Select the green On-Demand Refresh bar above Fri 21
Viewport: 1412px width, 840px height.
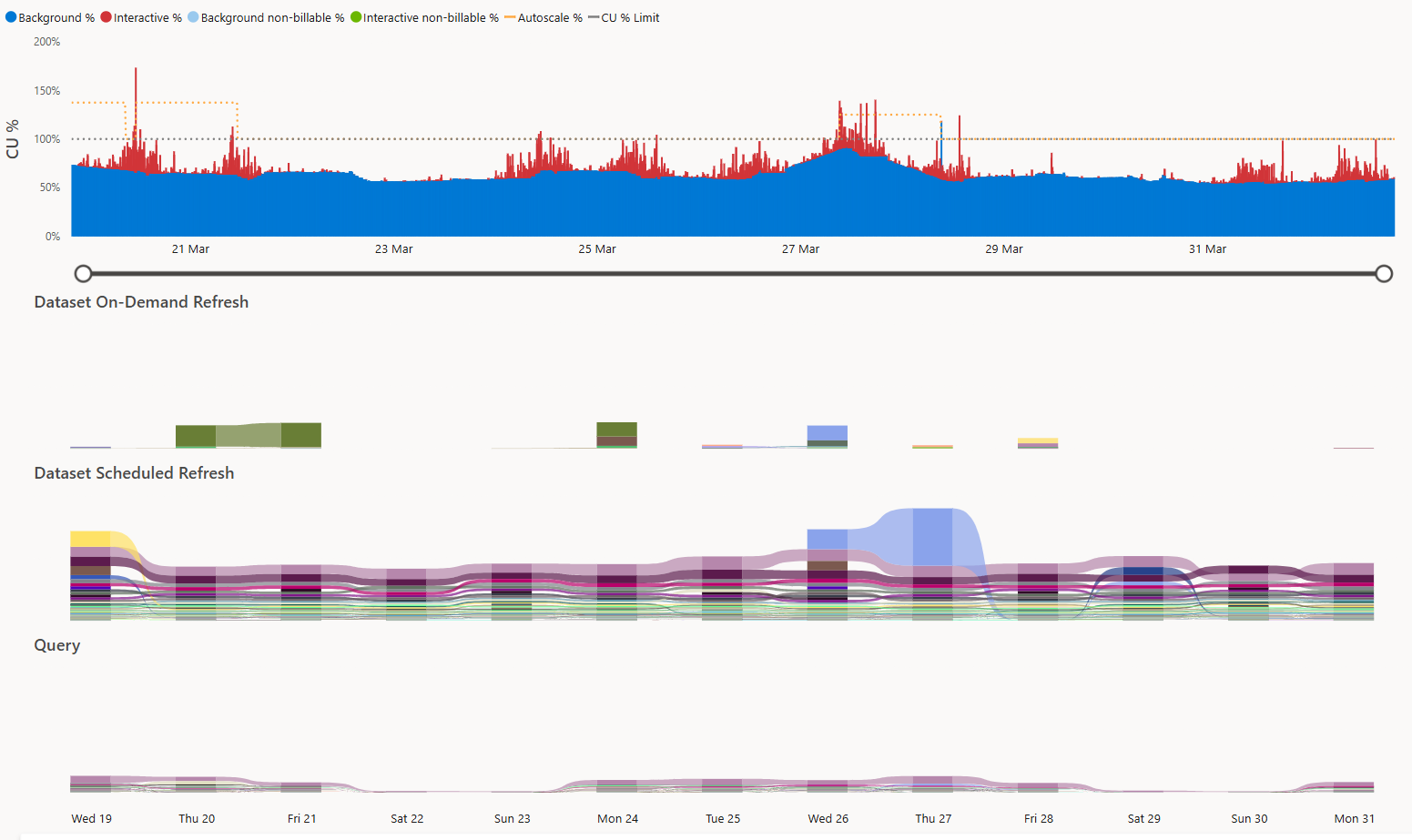coord(301,435)
